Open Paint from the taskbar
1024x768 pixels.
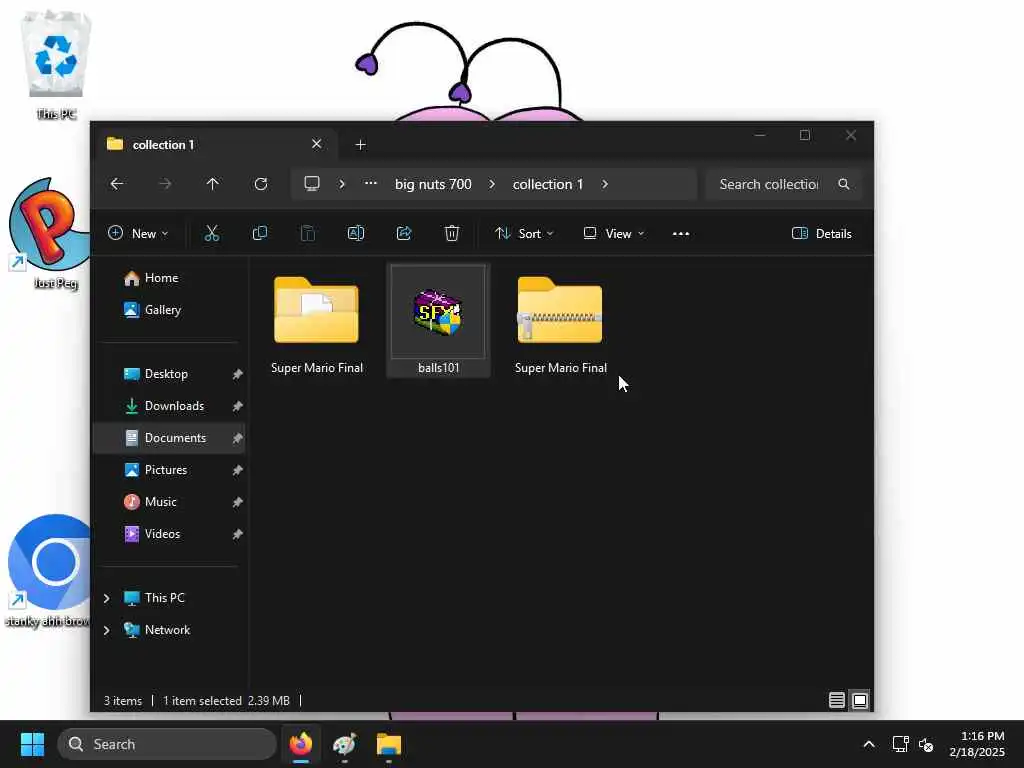[x=345, y=744]
